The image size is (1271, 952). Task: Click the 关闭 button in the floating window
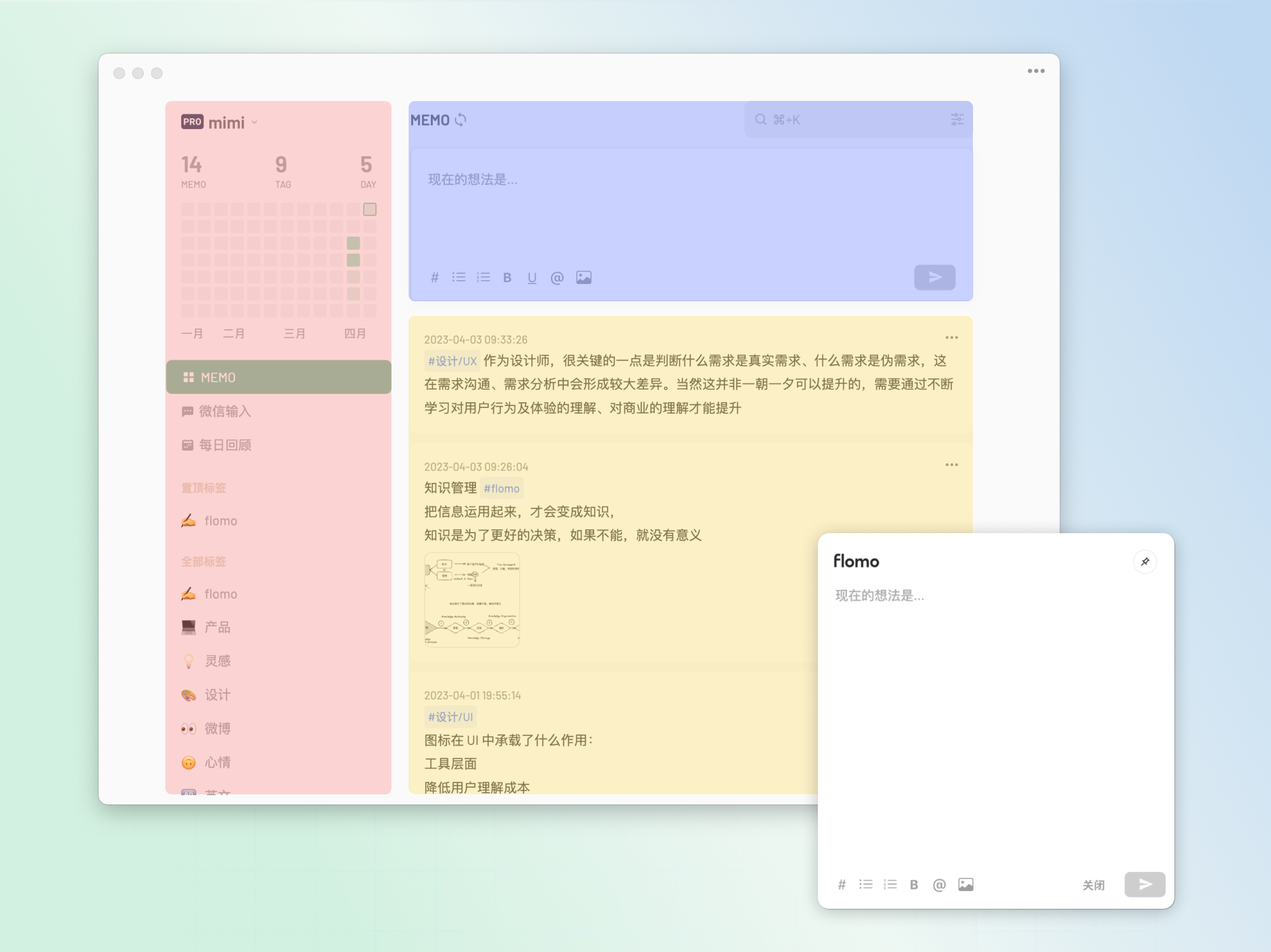point(1093,884)
